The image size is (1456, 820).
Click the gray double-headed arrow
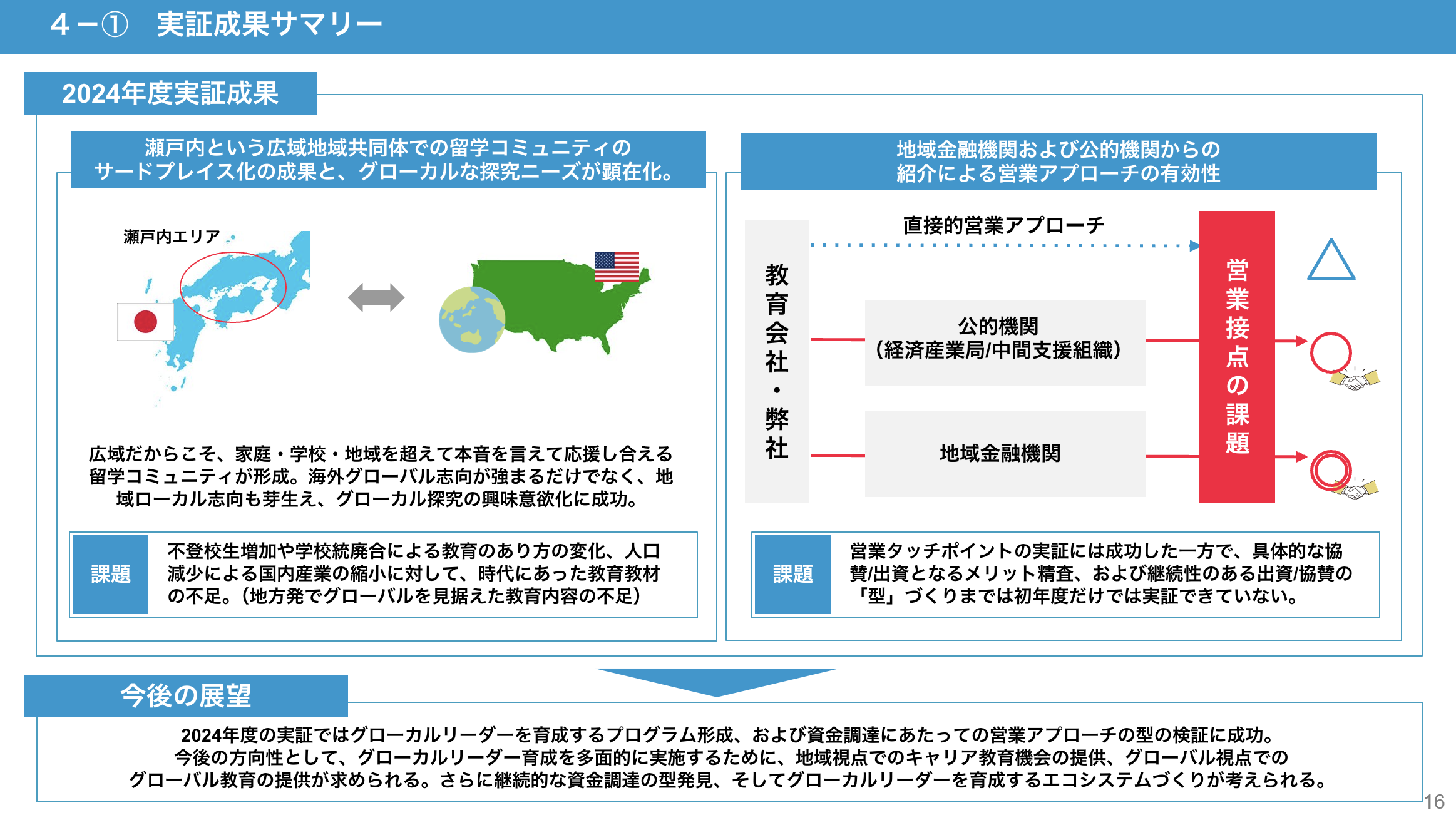pyautogui.click(x=376, y=297)
